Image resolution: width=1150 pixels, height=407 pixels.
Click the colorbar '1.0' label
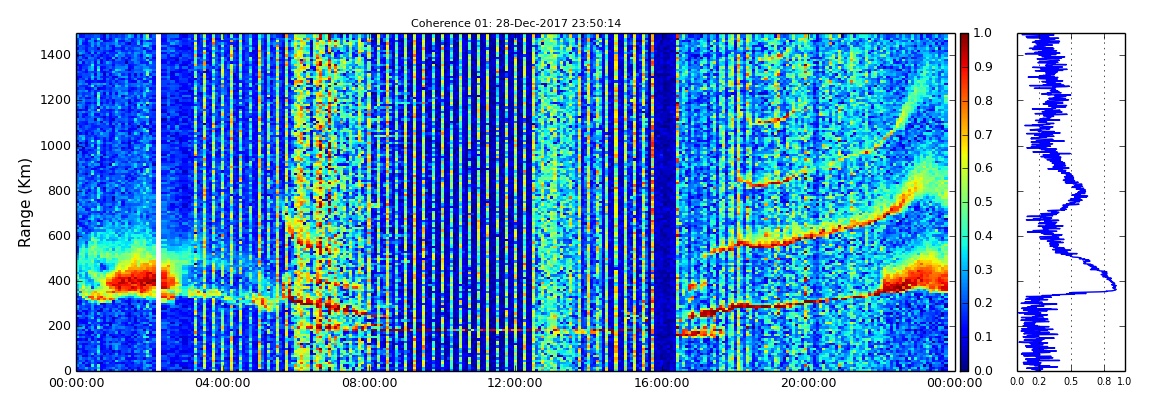981,34
